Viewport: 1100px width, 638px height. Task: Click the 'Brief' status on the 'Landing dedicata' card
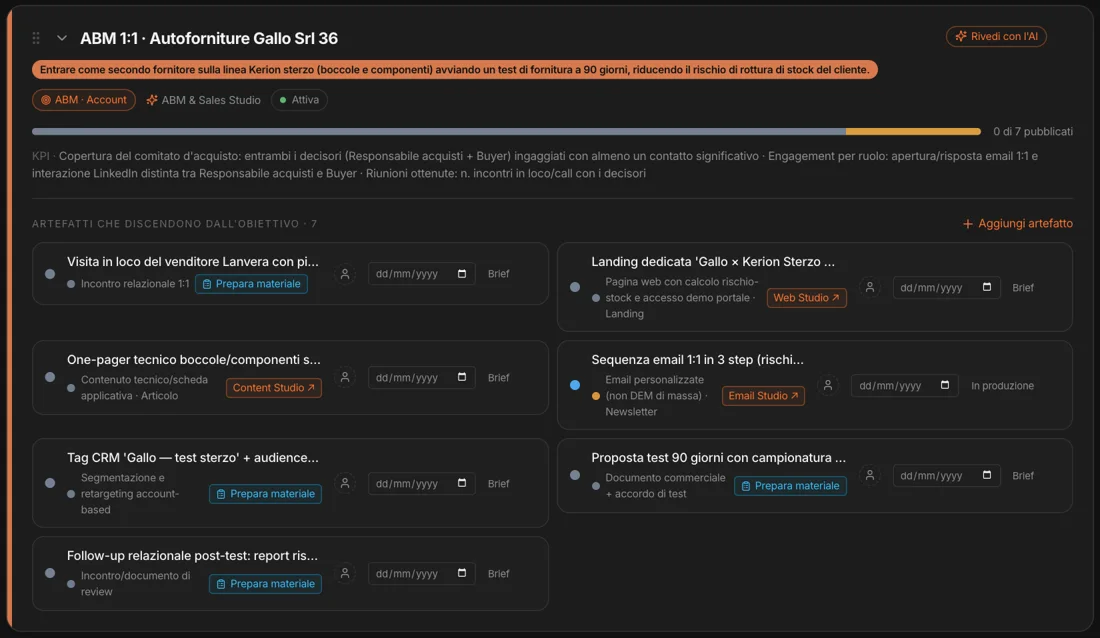click(1023, 287)
